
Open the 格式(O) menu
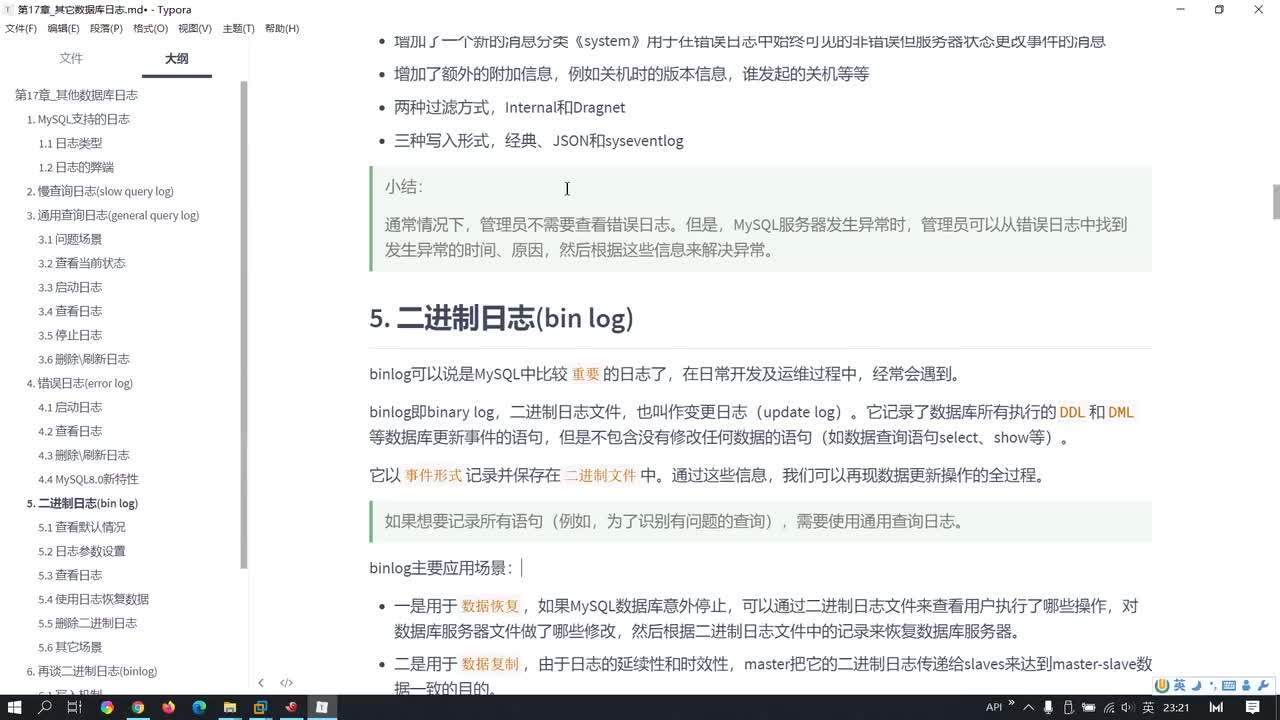tap(151, 29)
